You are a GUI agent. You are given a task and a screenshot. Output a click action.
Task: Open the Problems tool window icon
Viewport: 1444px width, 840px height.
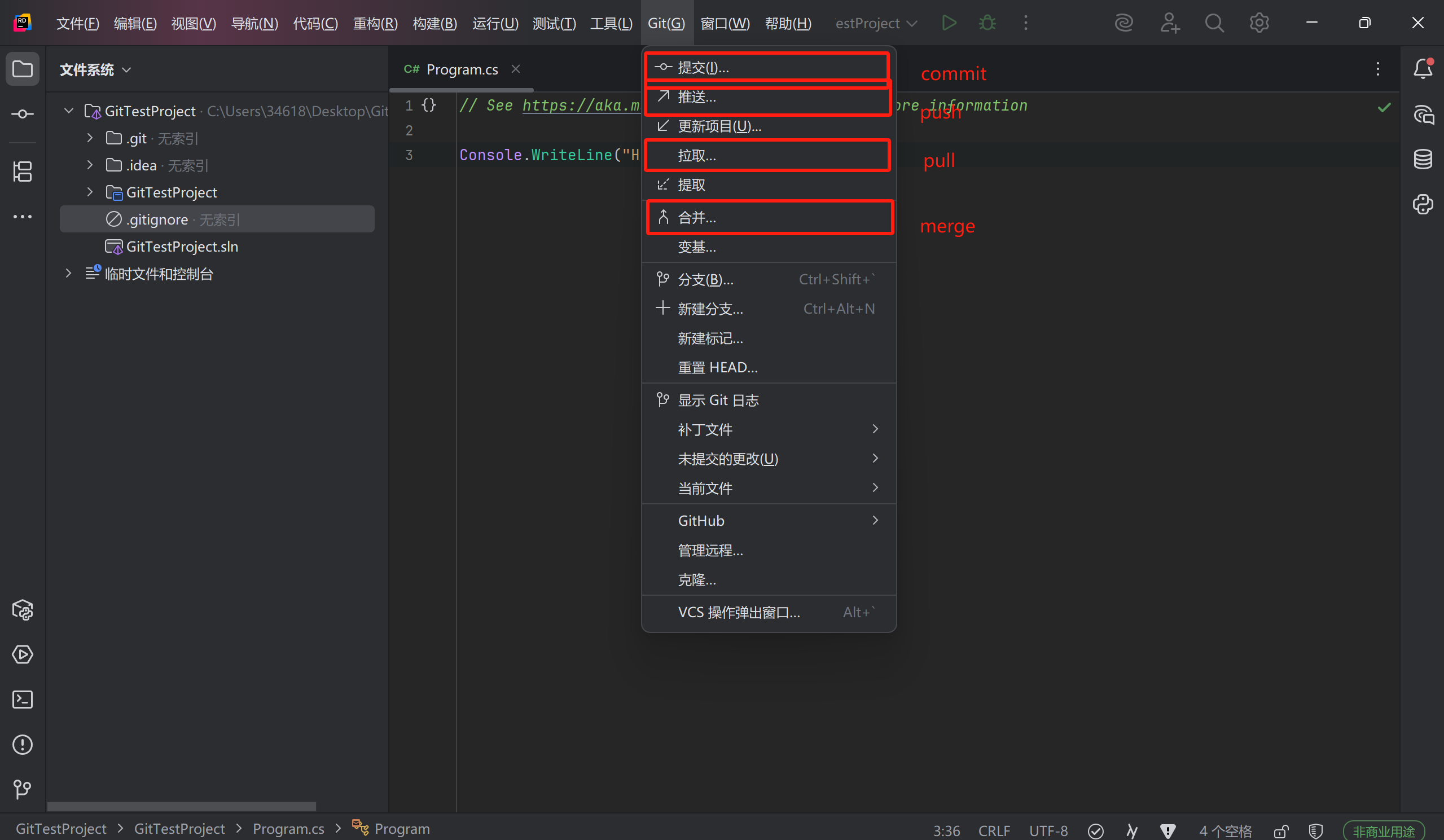coord(23,744)
